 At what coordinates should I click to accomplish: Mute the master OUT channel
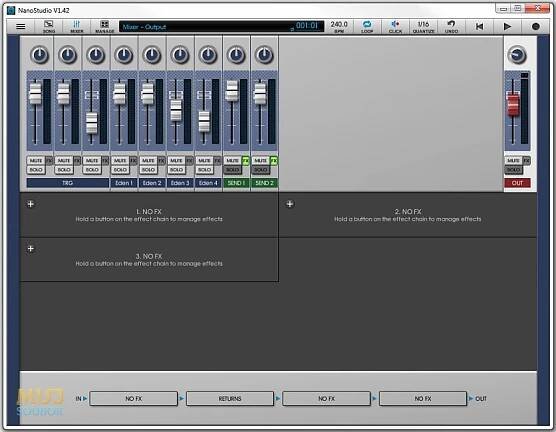pos(513,161)
